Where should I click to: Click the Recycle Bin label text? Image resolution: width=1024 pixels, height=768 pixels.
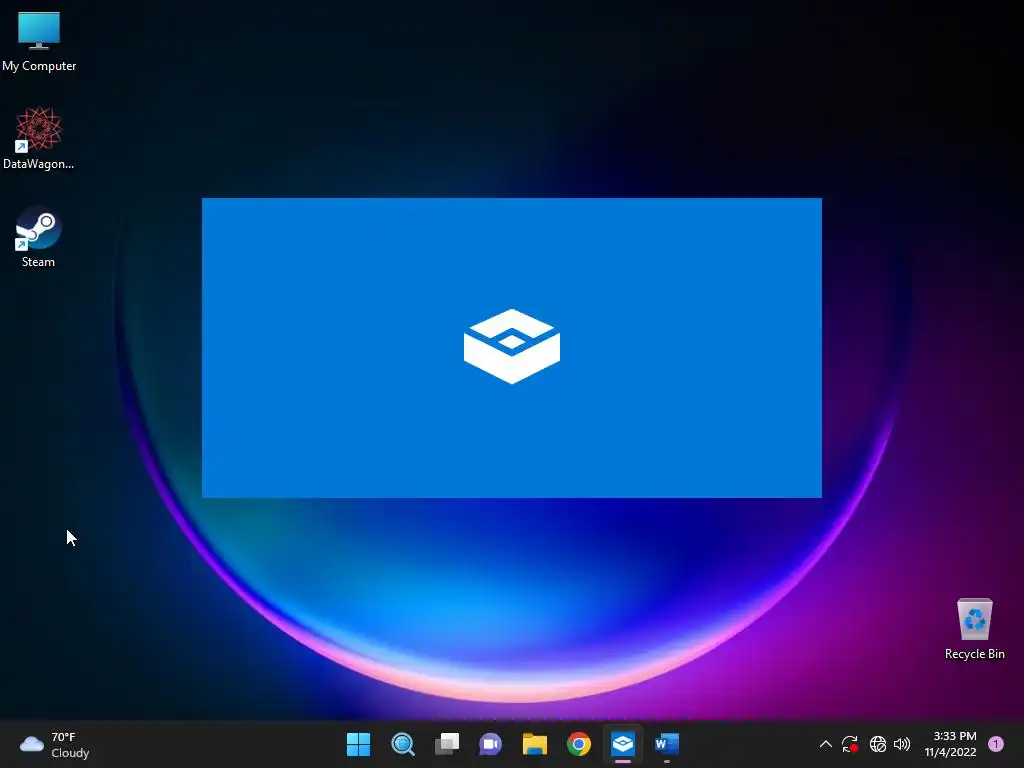click(x=974, y=654)
